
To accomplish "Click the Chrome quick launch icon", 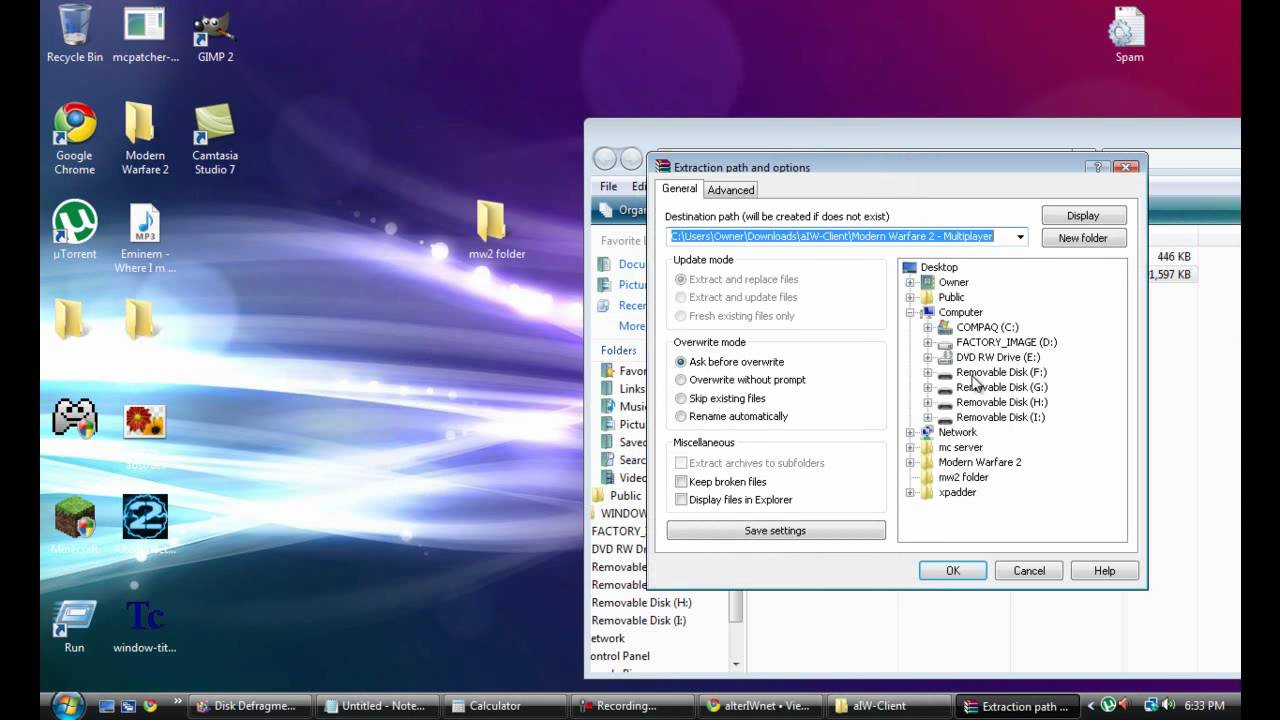I will [x=150, y=706].
